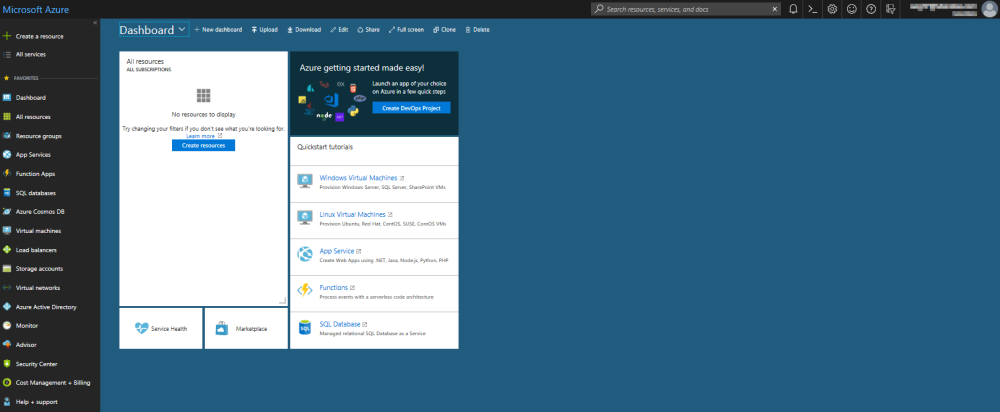
Task: Open the Azure Cosmos DB icon
Action: 7,211
